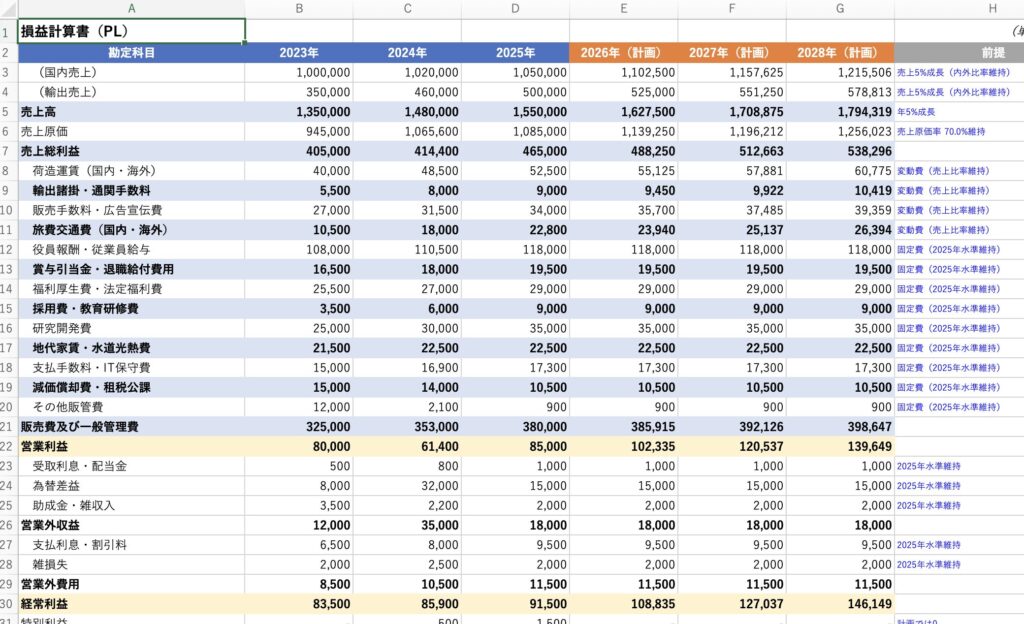
Task: Click the 売上総利益 row label
Action: [131, 151]
